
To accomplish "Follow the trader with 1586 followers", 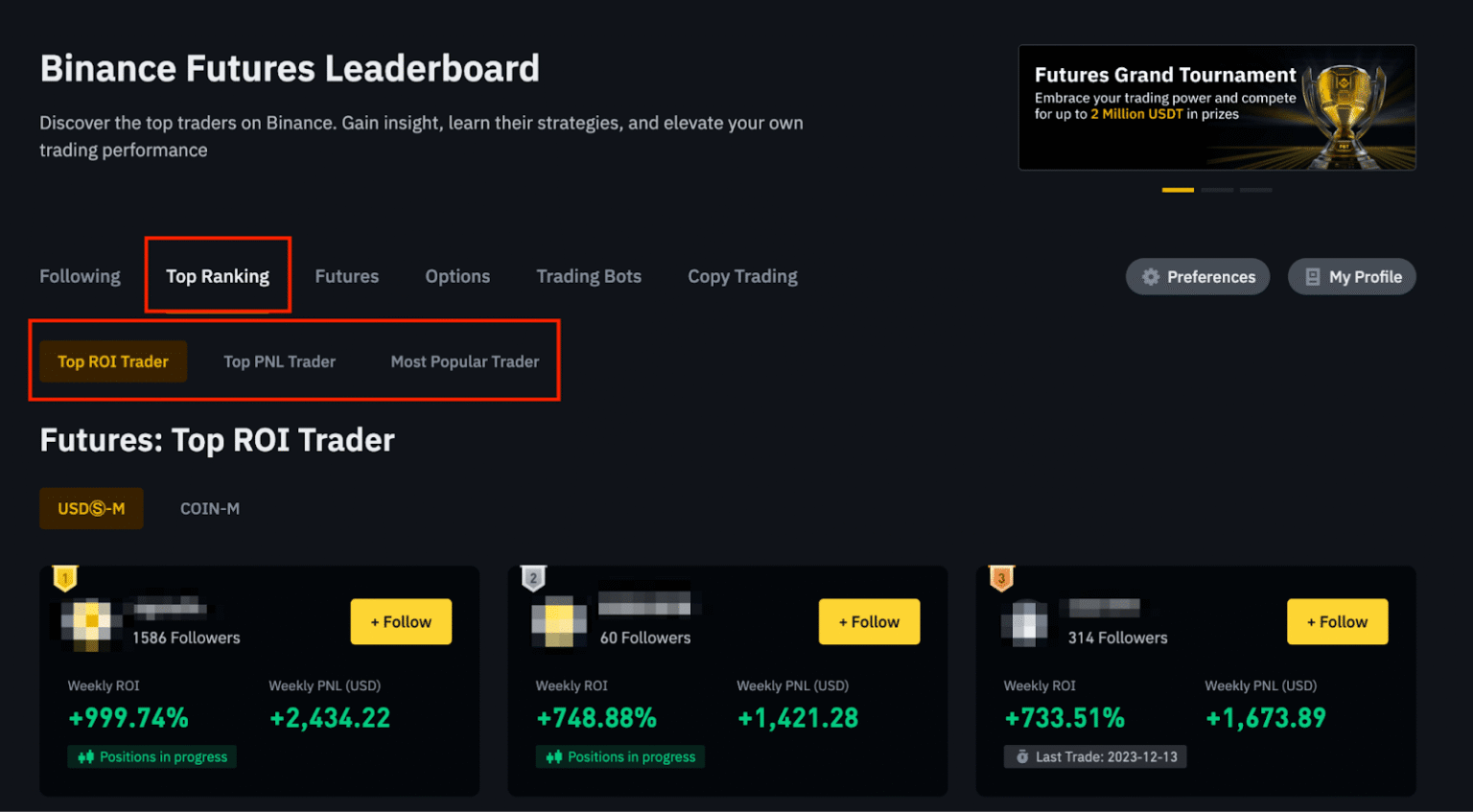I will (x=401, y=622).
